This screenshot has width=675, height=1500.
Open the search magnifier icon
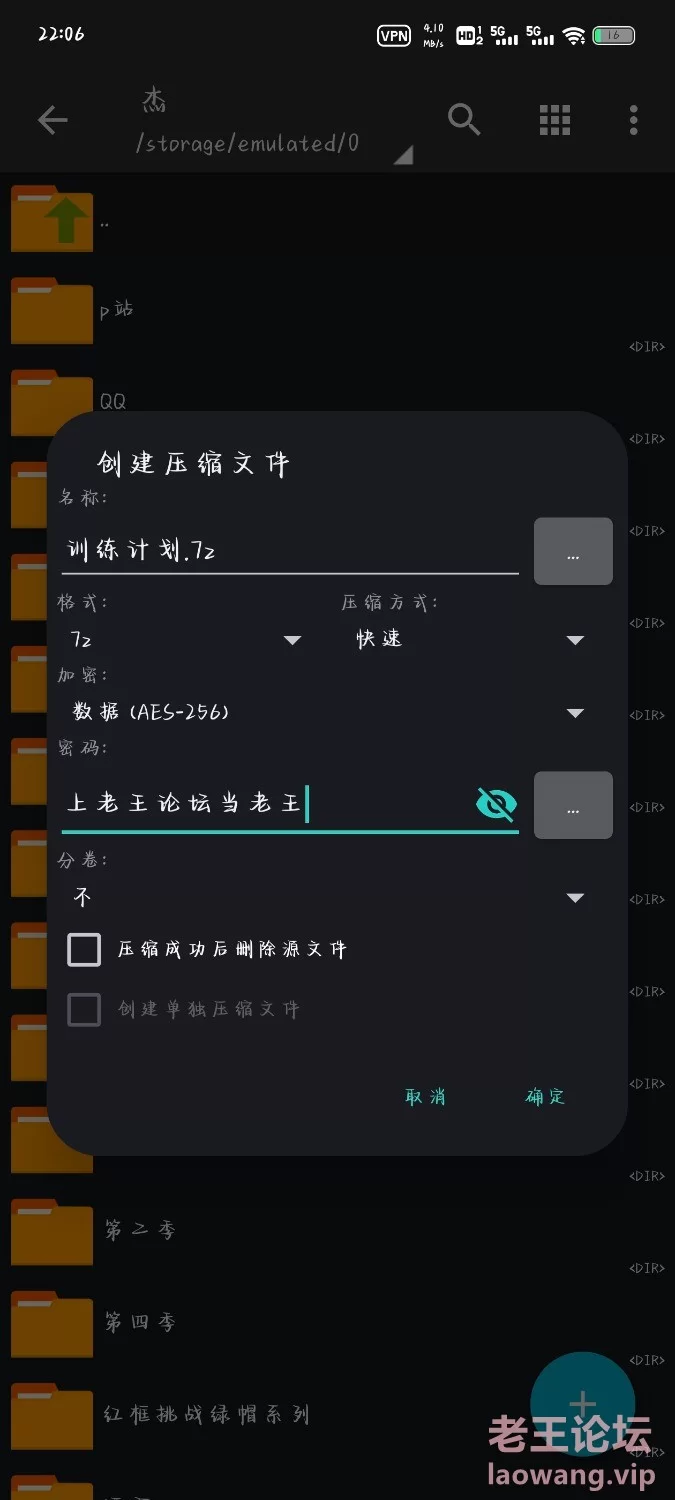coord(464,120)
